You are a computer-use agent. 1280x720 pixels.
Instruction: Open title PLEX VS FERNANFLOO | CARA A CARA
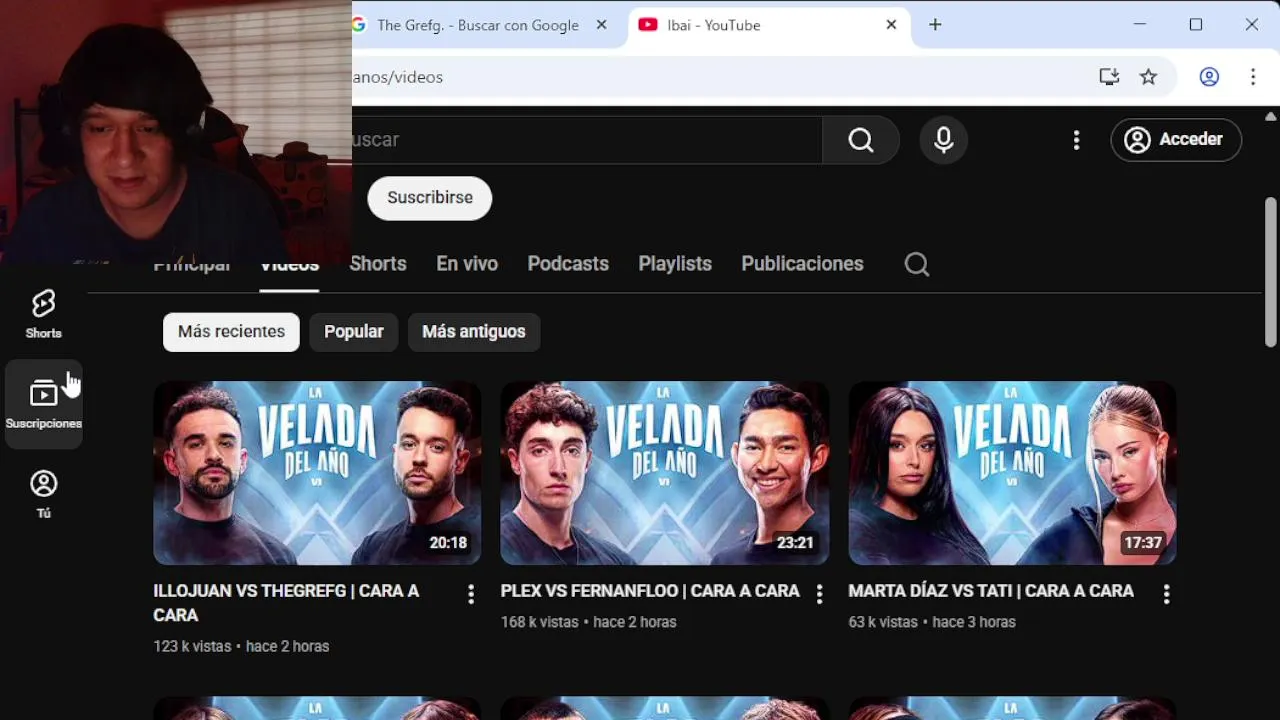click(650, 591)
